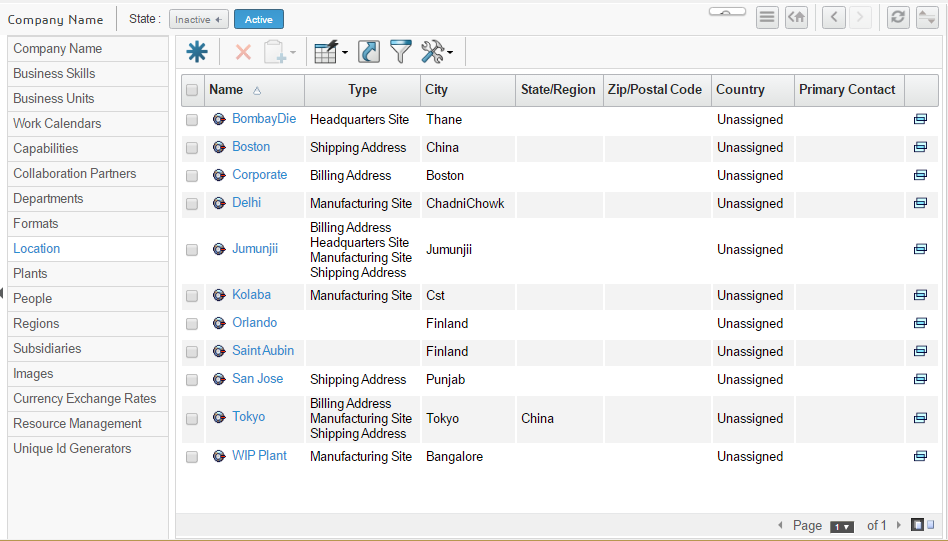Click the blue asterisk create-new icon

[197, 52]
